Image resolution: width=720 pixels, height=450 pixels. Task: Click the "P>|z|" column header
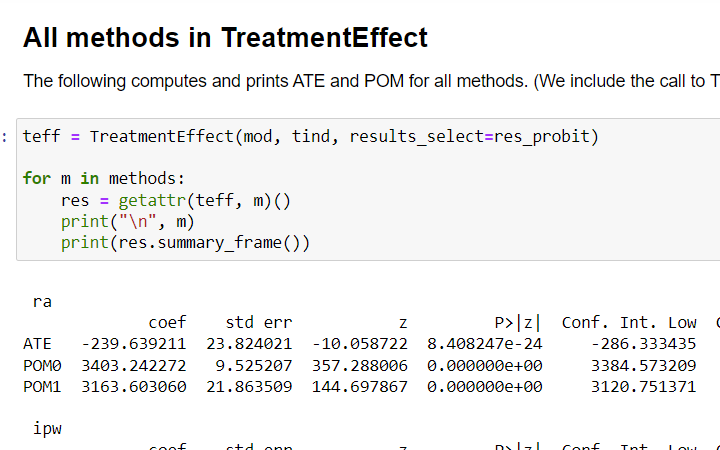click(x=518, y=323)
